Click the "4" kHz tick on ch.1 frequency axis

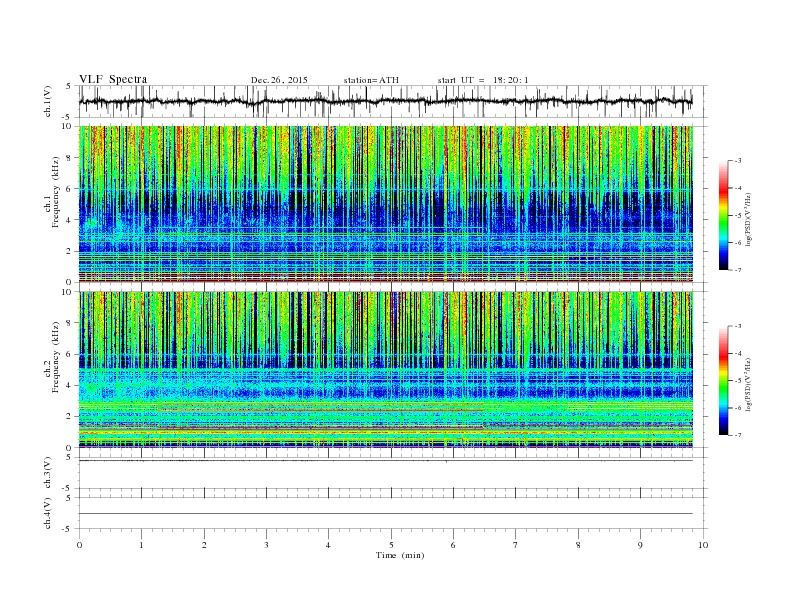click(70, 220)
